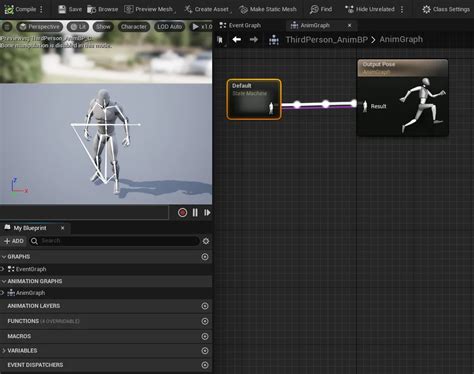The image size is (474, 374).
Task: Navigate back with the left arrow
Action: 237,40
